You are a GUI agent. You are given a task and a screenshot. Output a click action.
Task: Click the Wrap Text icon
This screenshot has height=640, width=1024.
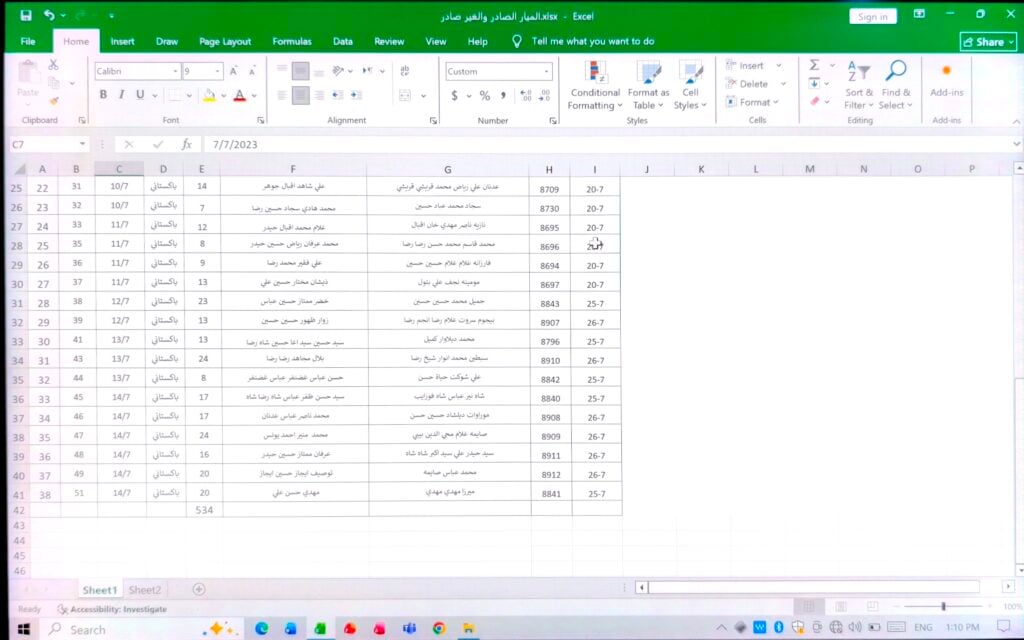point(405,71)
